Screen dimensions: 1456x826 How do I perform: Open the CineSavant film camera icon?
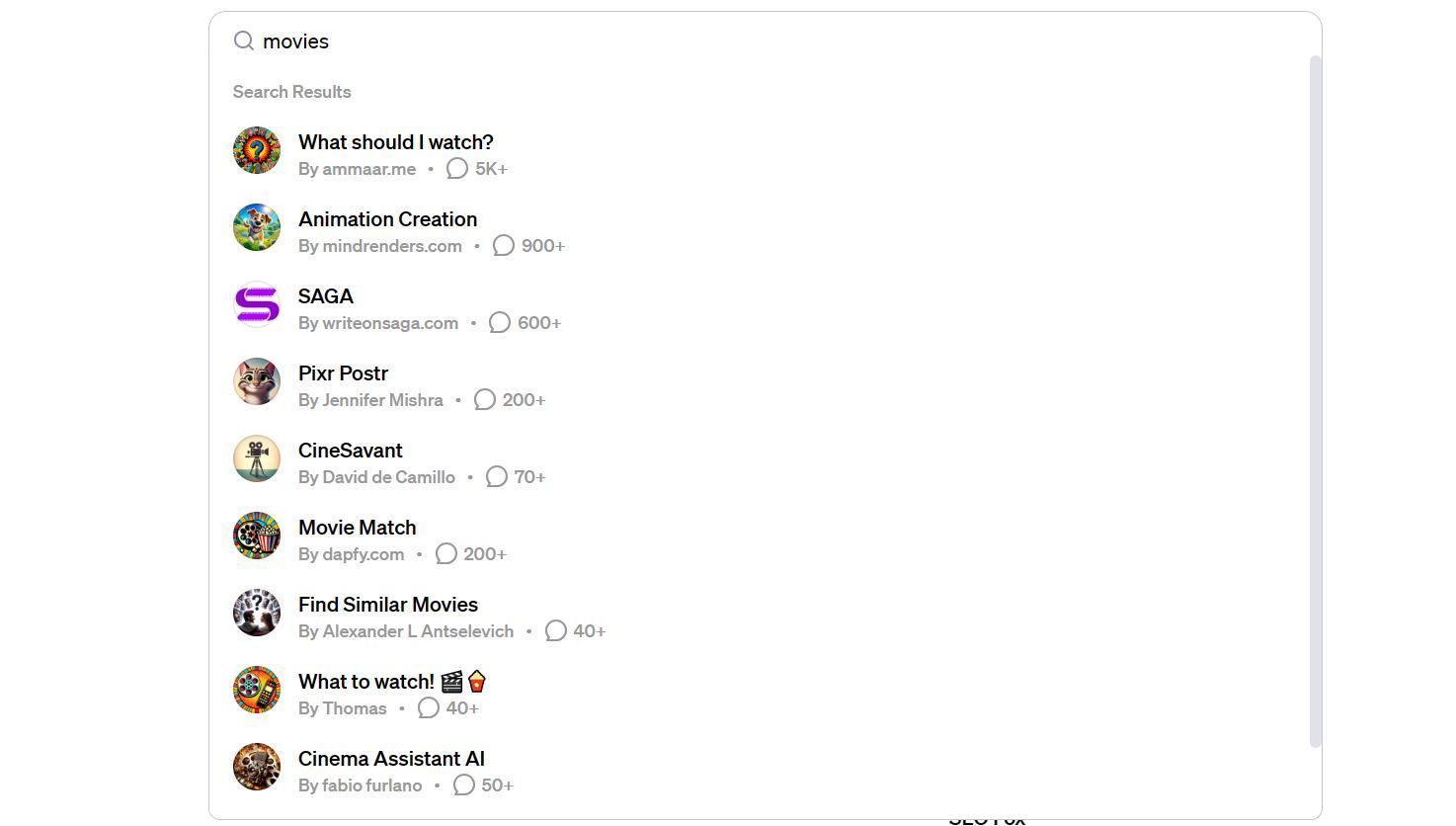(256, 458)
